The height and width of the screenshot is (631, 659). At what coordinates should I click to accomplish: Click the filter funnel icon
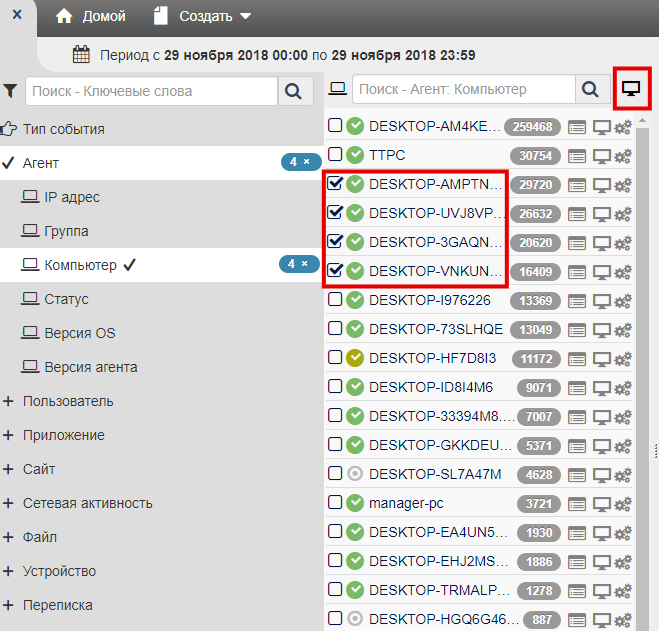[x=10, y=91]
